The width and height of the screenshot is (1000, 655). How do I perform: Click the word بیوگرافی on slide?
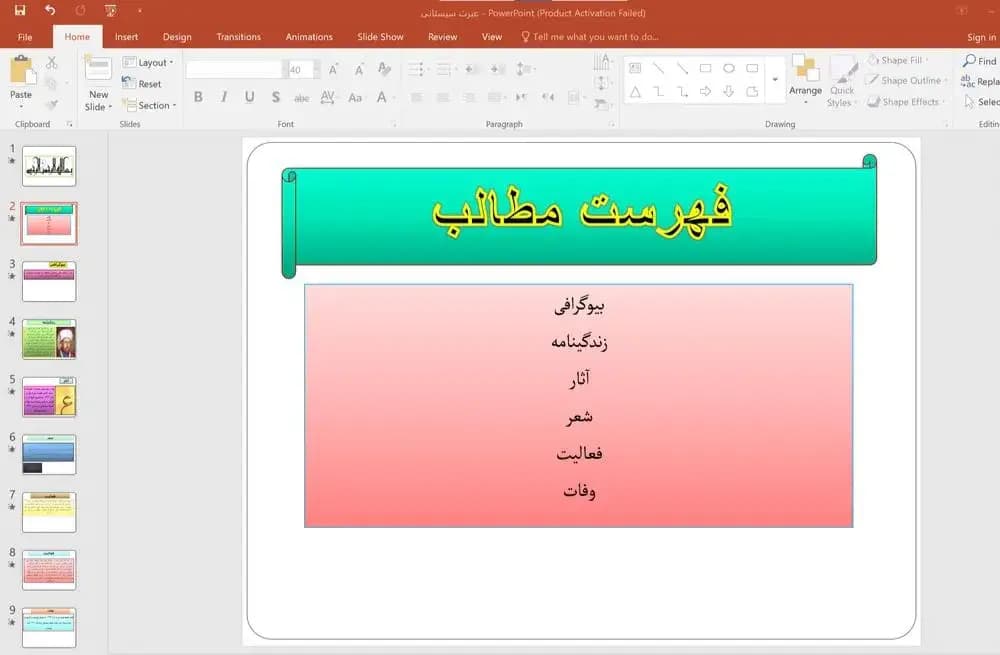click(579, 306)
